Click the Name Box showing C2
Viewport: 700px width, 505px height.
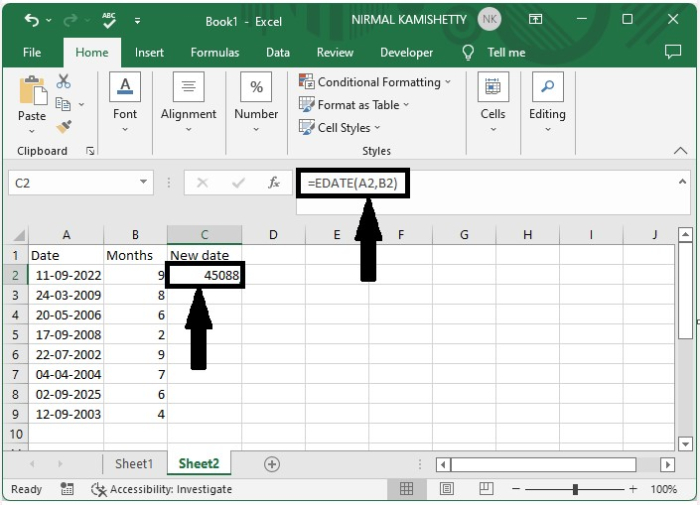[74, 183]
